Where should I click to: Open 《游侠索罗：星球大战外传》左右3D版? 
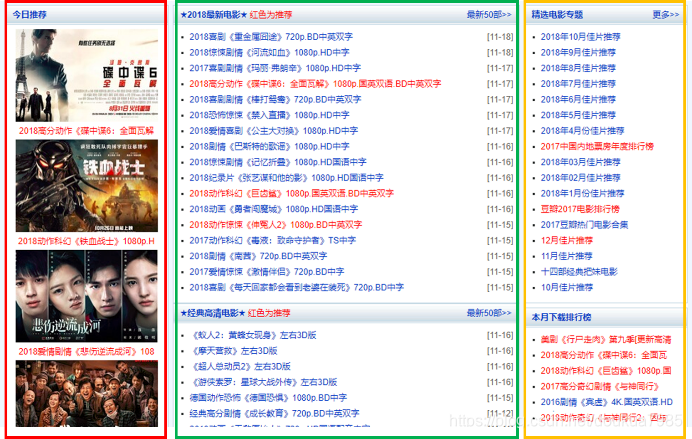tap(263, 383)
